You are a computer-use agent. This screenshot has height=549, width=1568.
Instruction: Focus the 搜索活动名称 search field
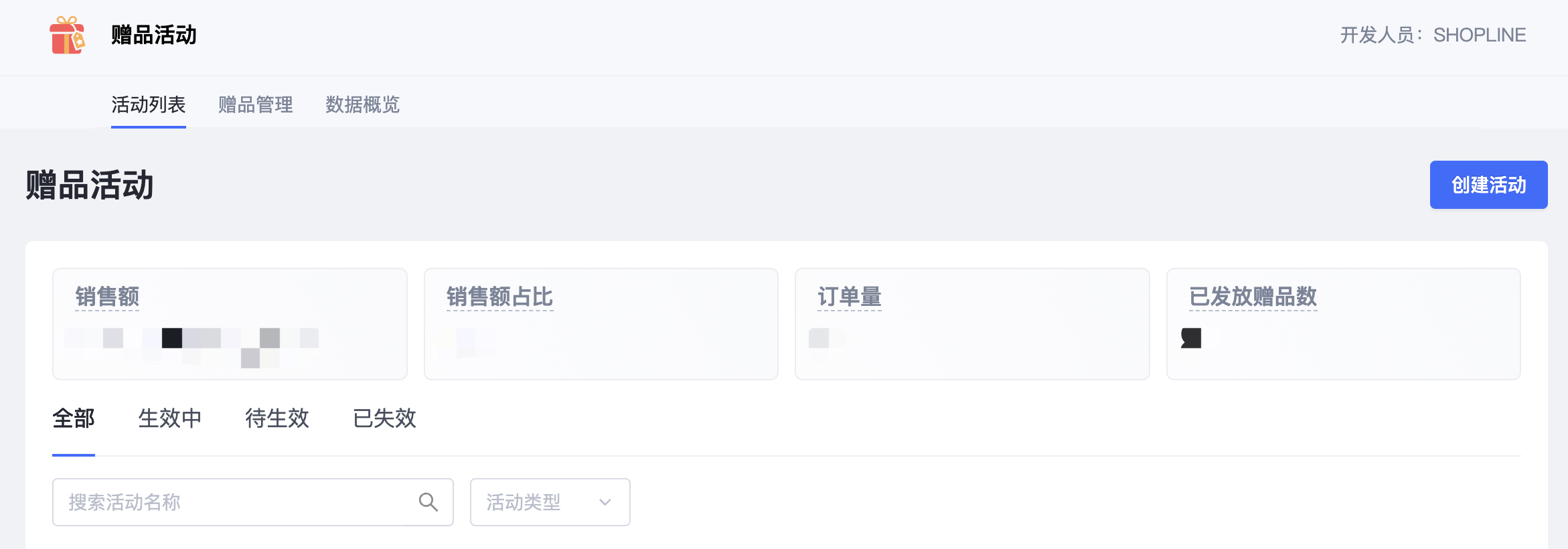(x=252, y=502)
